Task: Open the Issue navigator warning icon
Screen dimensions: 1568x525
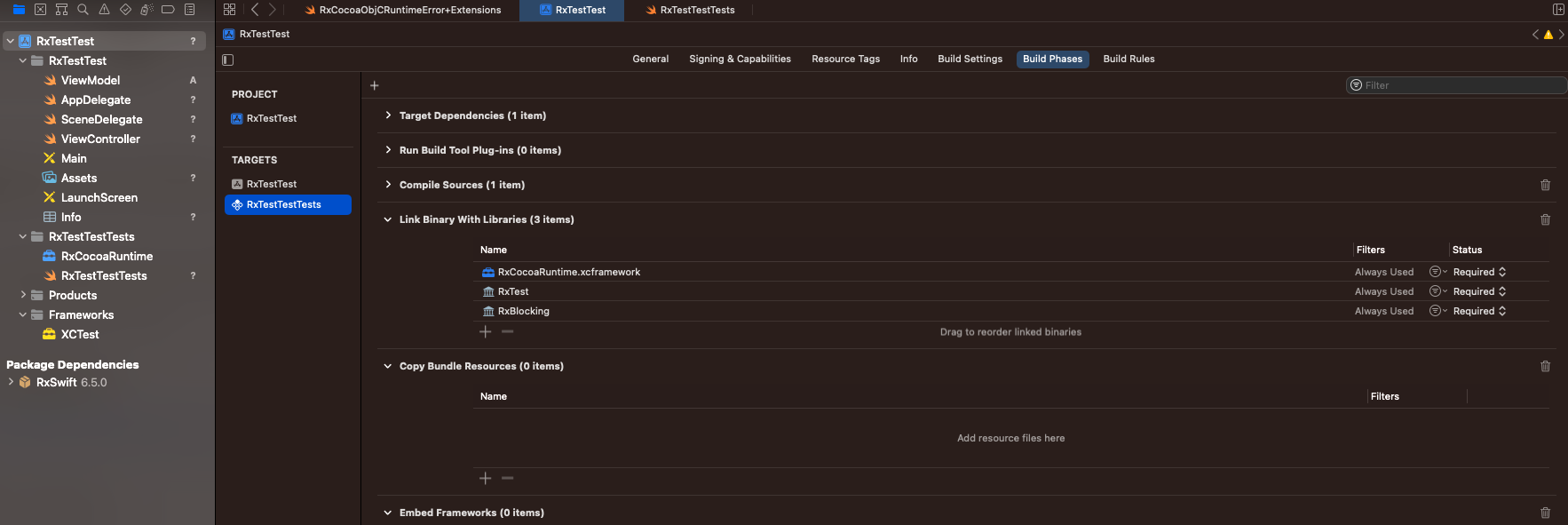Action: [x=104, y=10]
